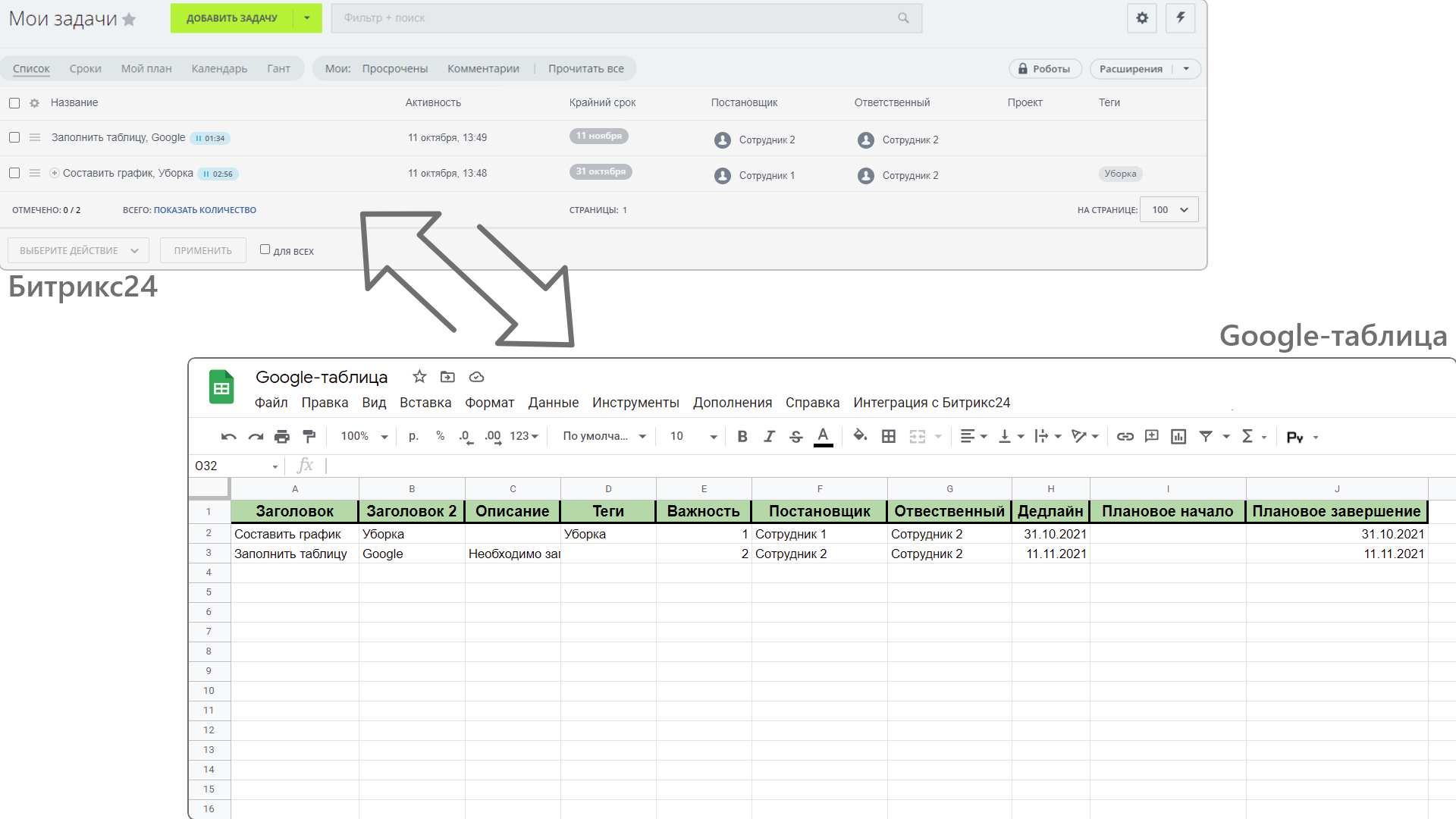Click Показать количество link
Screen dimensions: 1456x819
point(205,210)
